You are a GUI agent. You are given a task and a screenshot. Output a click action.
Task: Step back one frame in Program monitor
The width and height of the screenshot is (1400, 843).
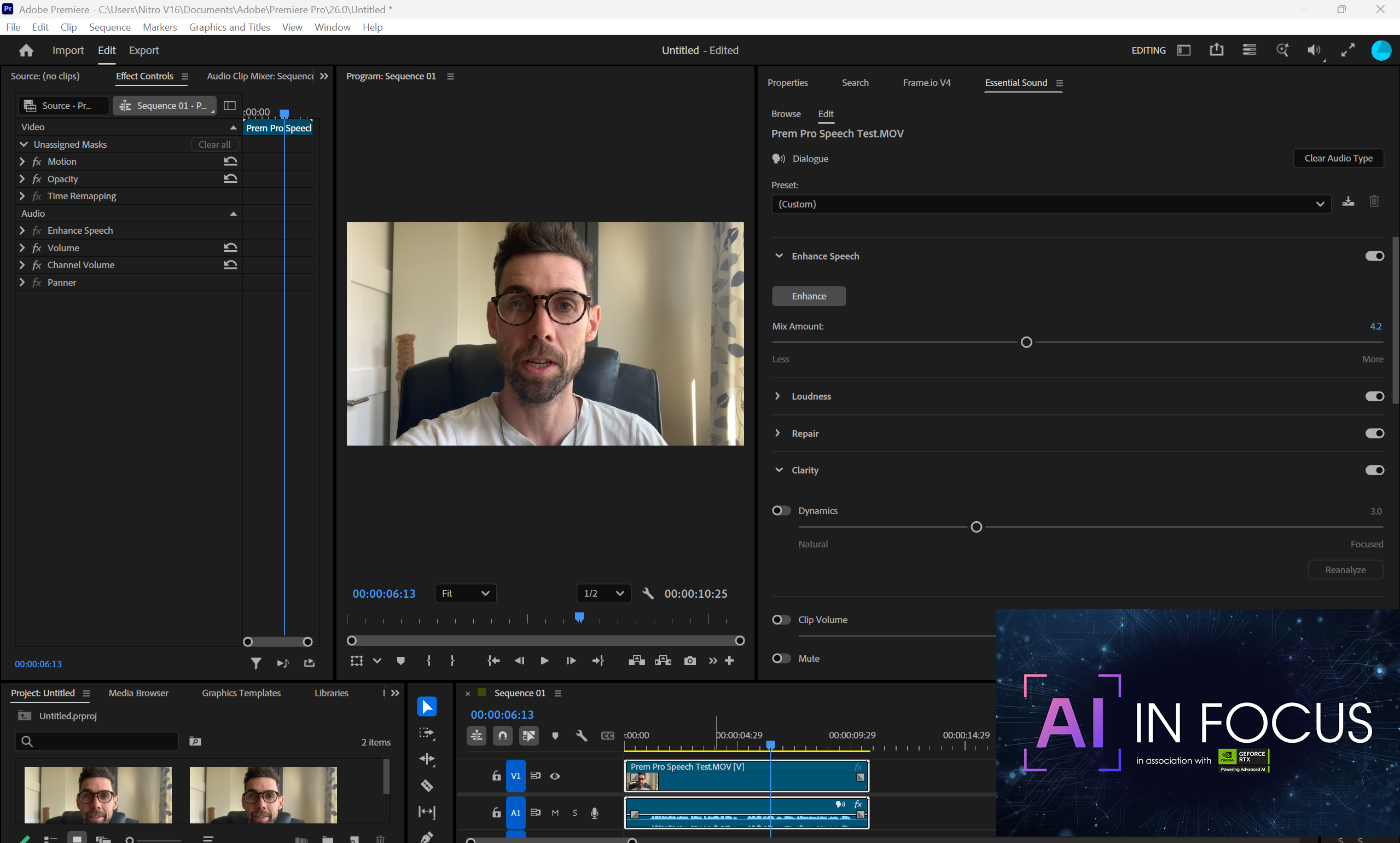tap(519, 661)
